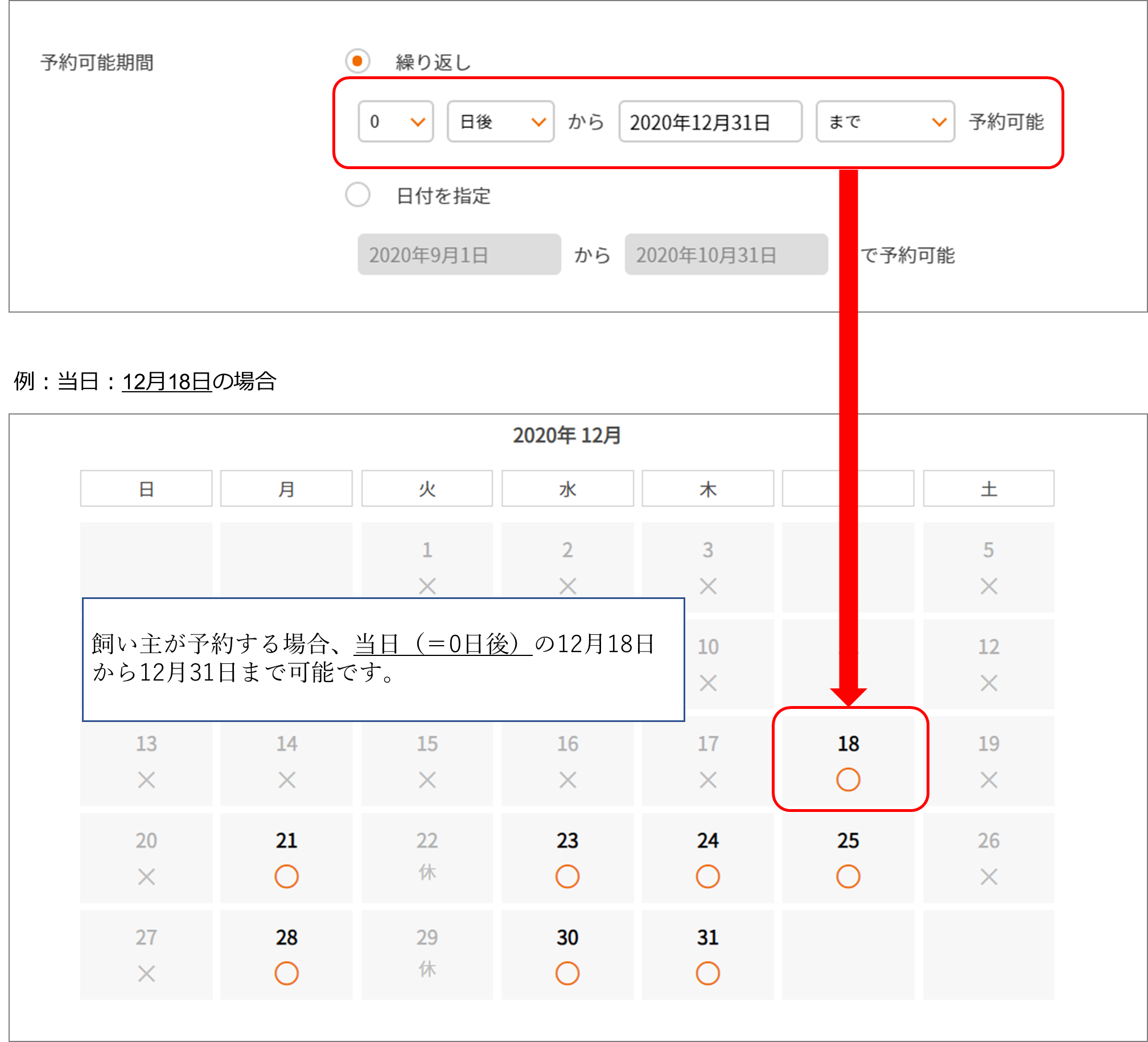Click the available circle under 30
Image resolution: width=1148 pixels, height=1042 pixels.
[567, 973]
